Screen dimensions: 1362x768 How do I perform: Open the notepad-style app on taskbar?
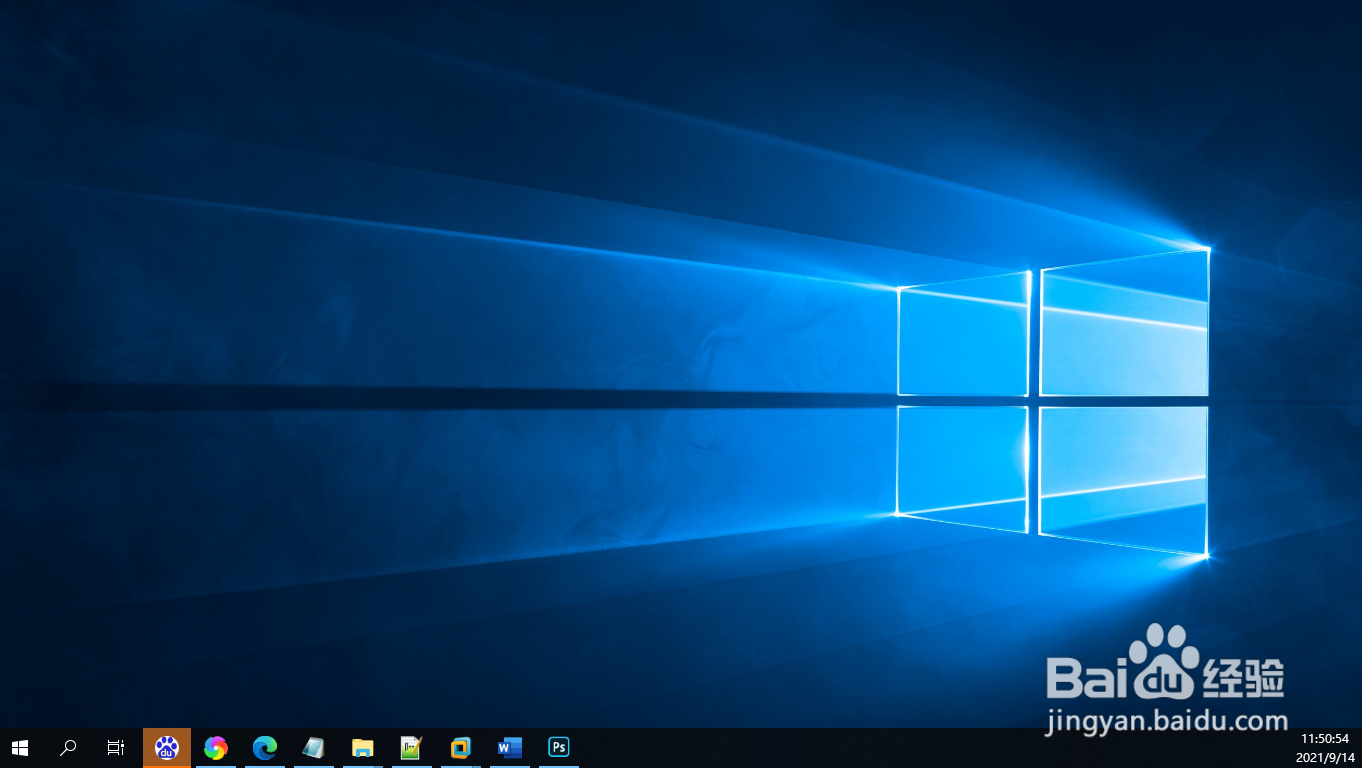click(313, 747)
